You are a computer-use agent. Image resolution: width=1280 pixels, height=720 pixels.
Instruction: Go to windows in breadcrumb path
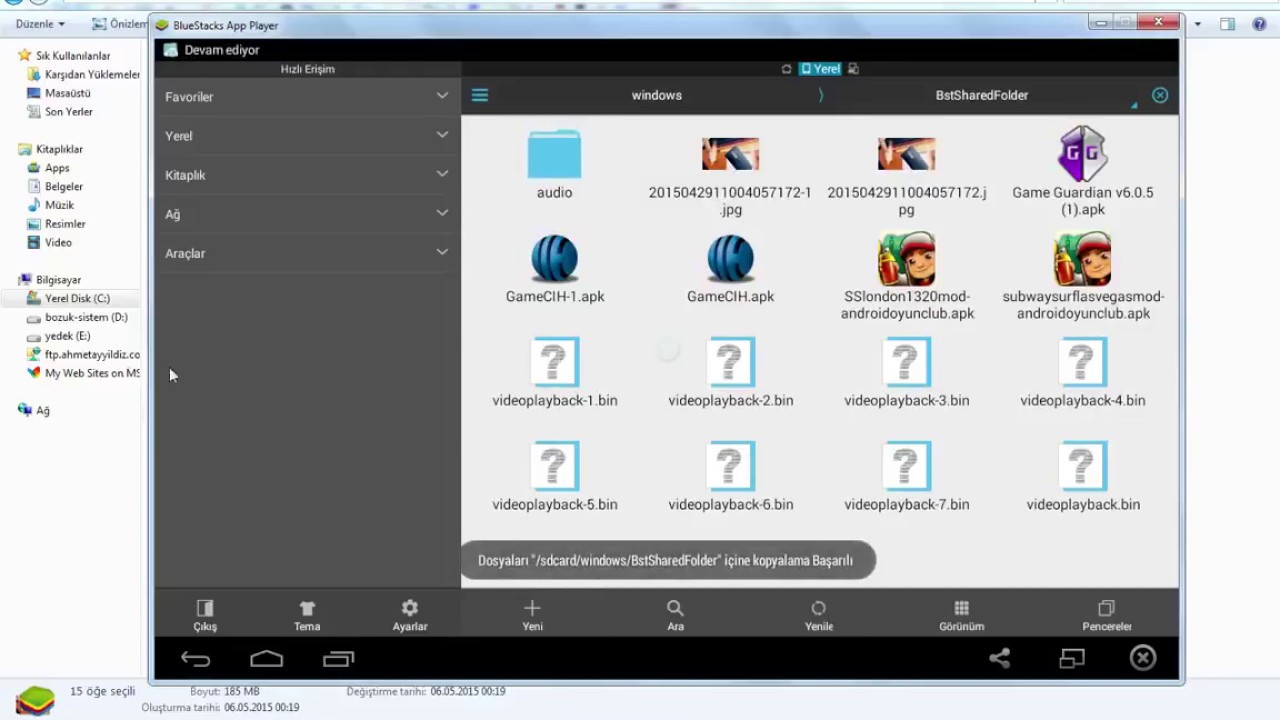(x=656, y=95)
